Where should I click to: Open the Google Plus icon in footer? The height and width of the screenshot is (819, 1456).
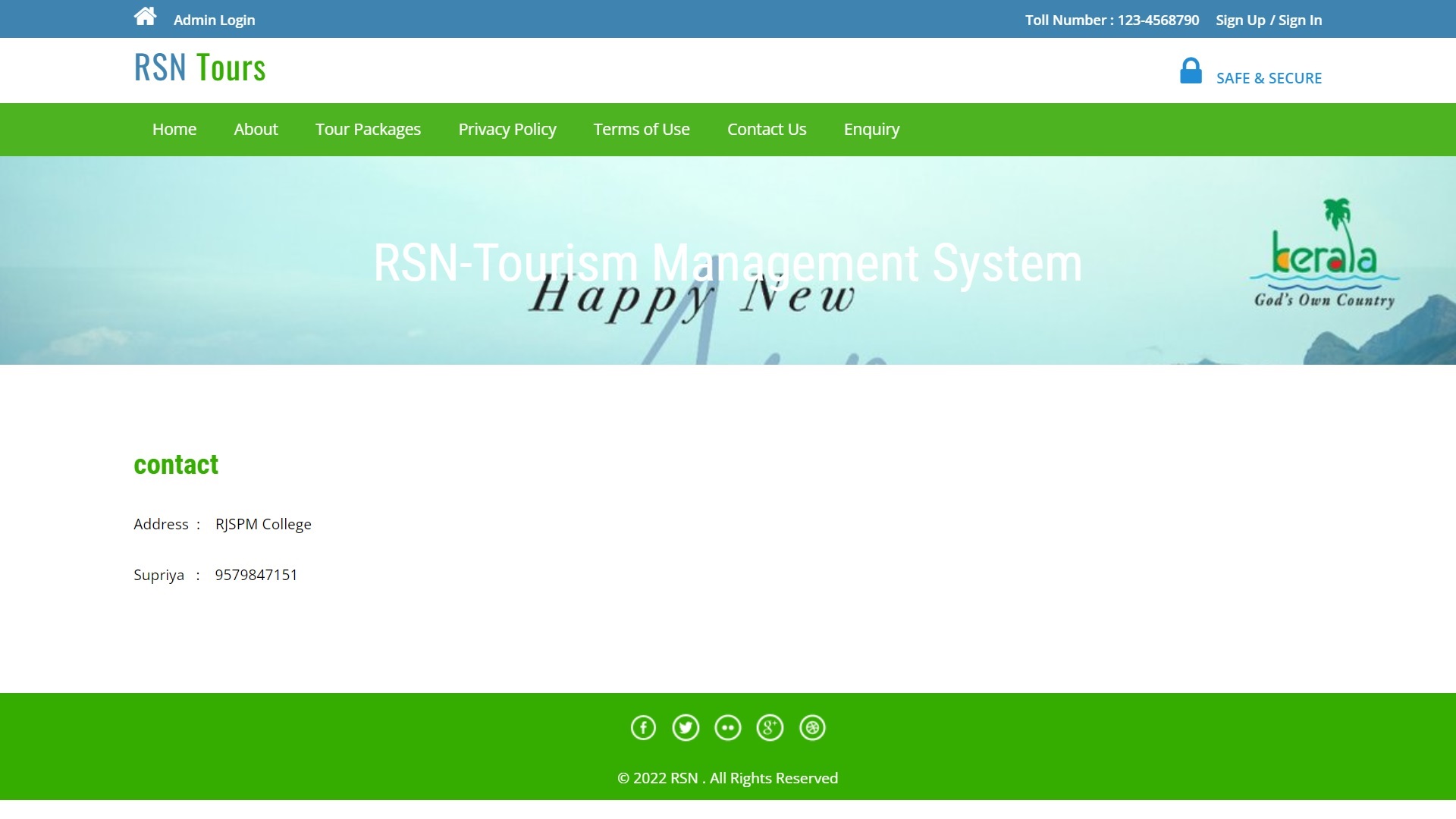pos(770,728)
